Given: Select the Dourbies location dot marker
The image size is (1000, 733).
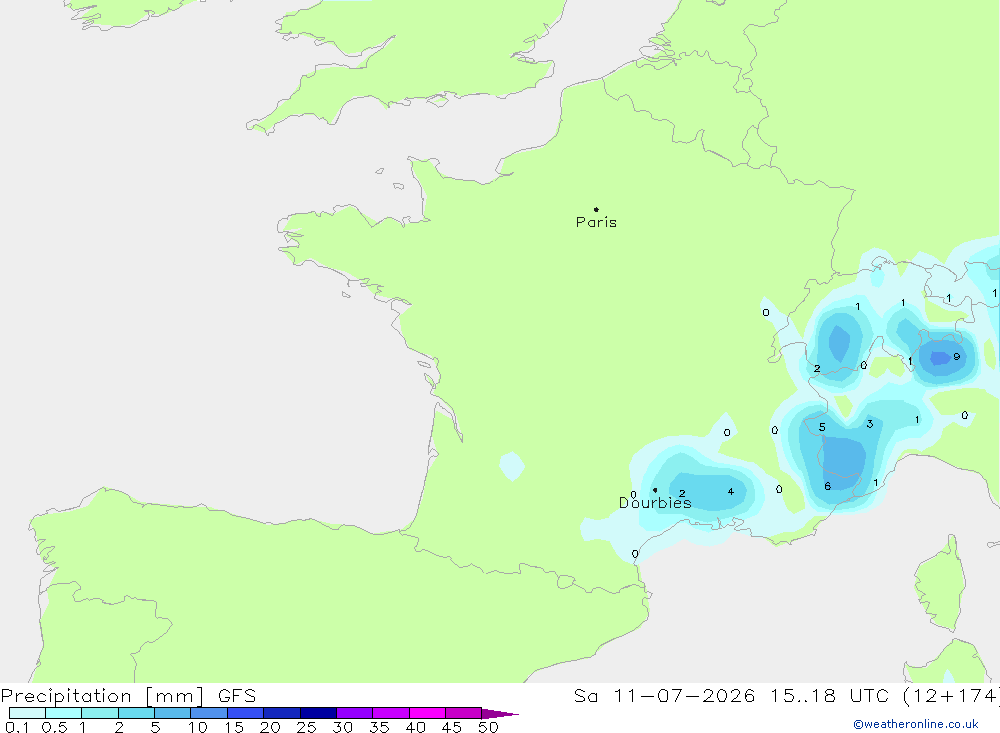Looking at the screenshot, I should point(655,490).
